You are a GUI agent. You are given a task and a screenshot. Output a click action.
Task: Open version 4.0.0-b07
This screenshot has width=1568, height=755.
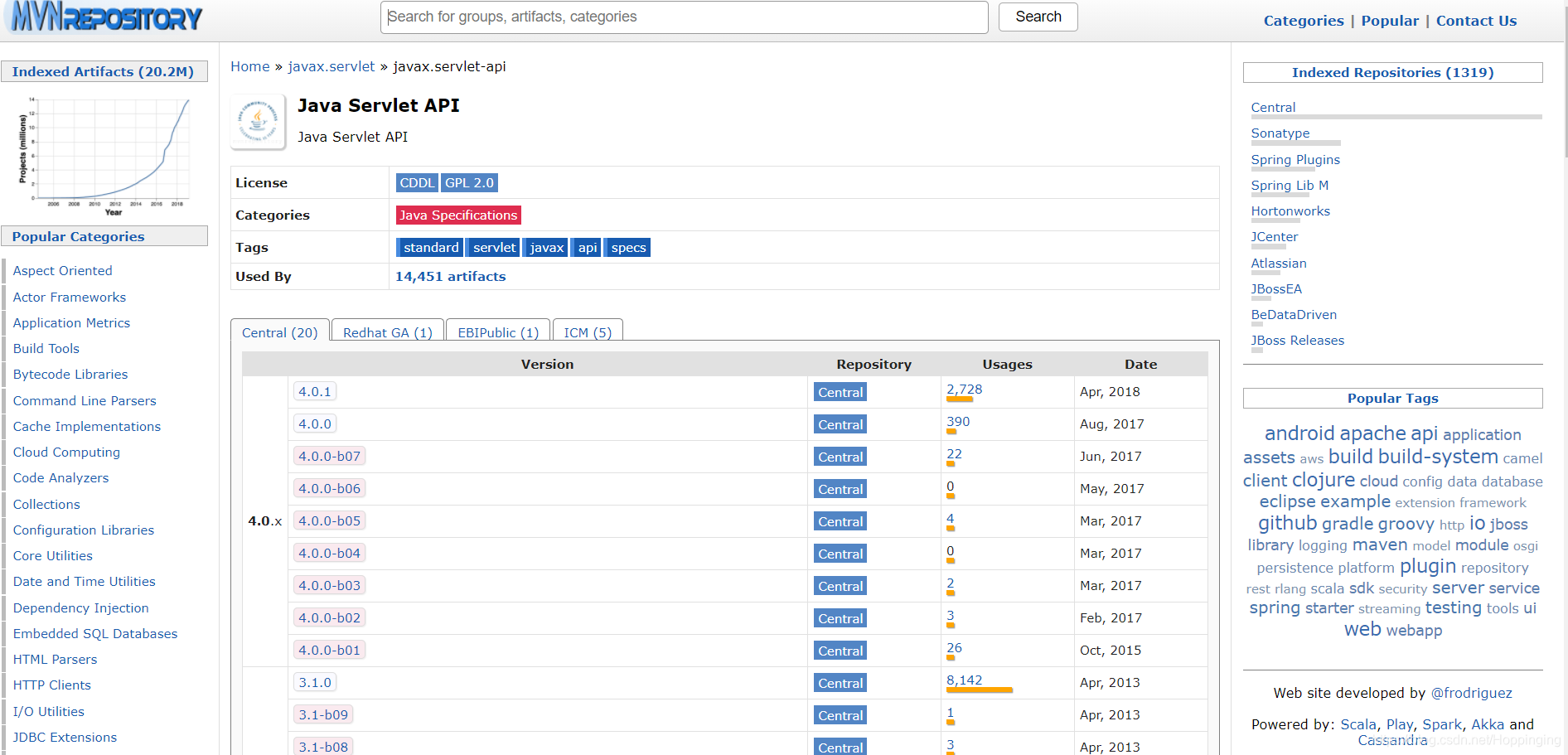(330, 456)
